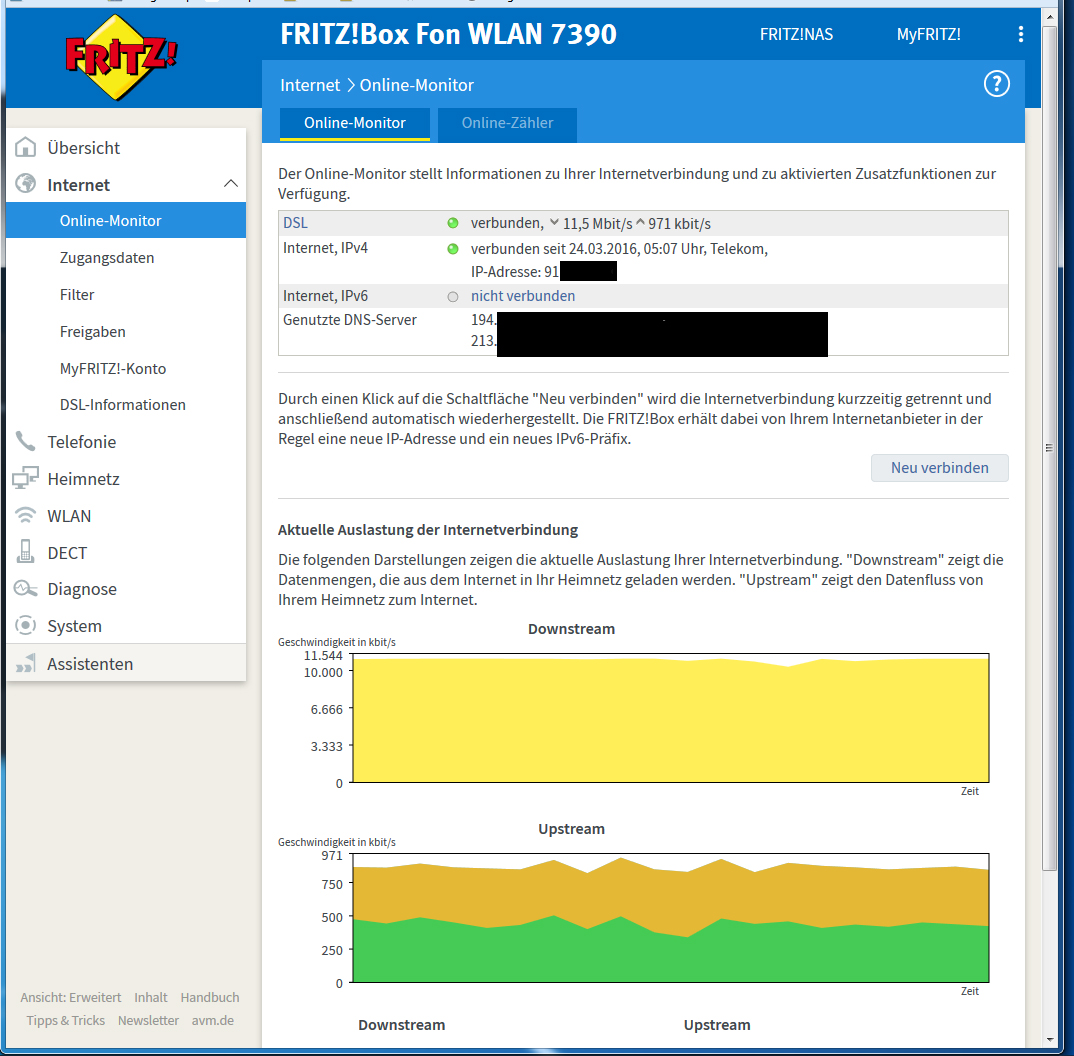The image size is (1074, 1056).
Task: Click green DSL connection status dot
Action: (453, 223)
